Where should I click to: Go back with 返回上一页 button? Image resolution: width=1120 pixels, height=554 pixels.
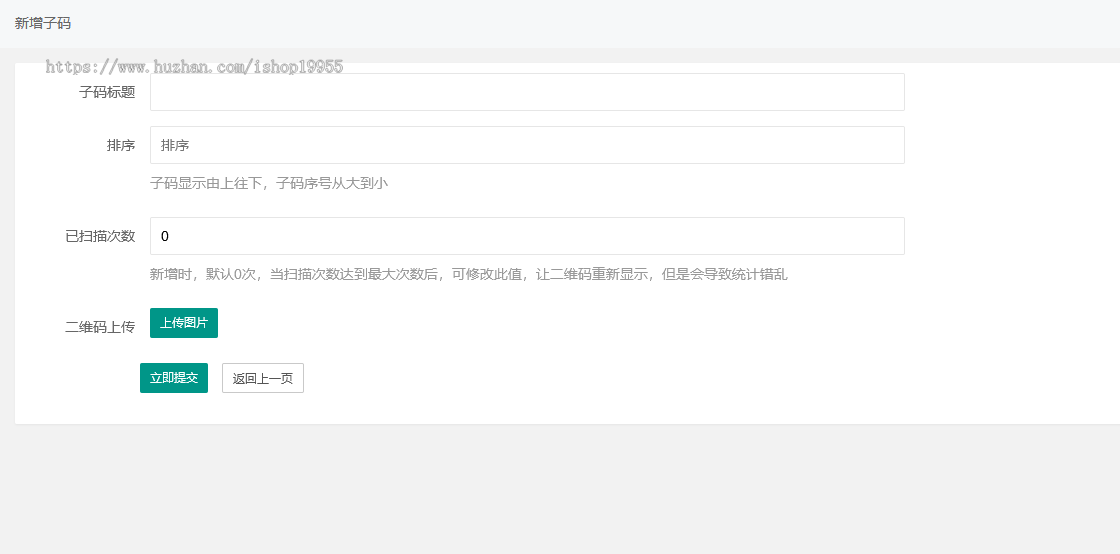point(263,378)
